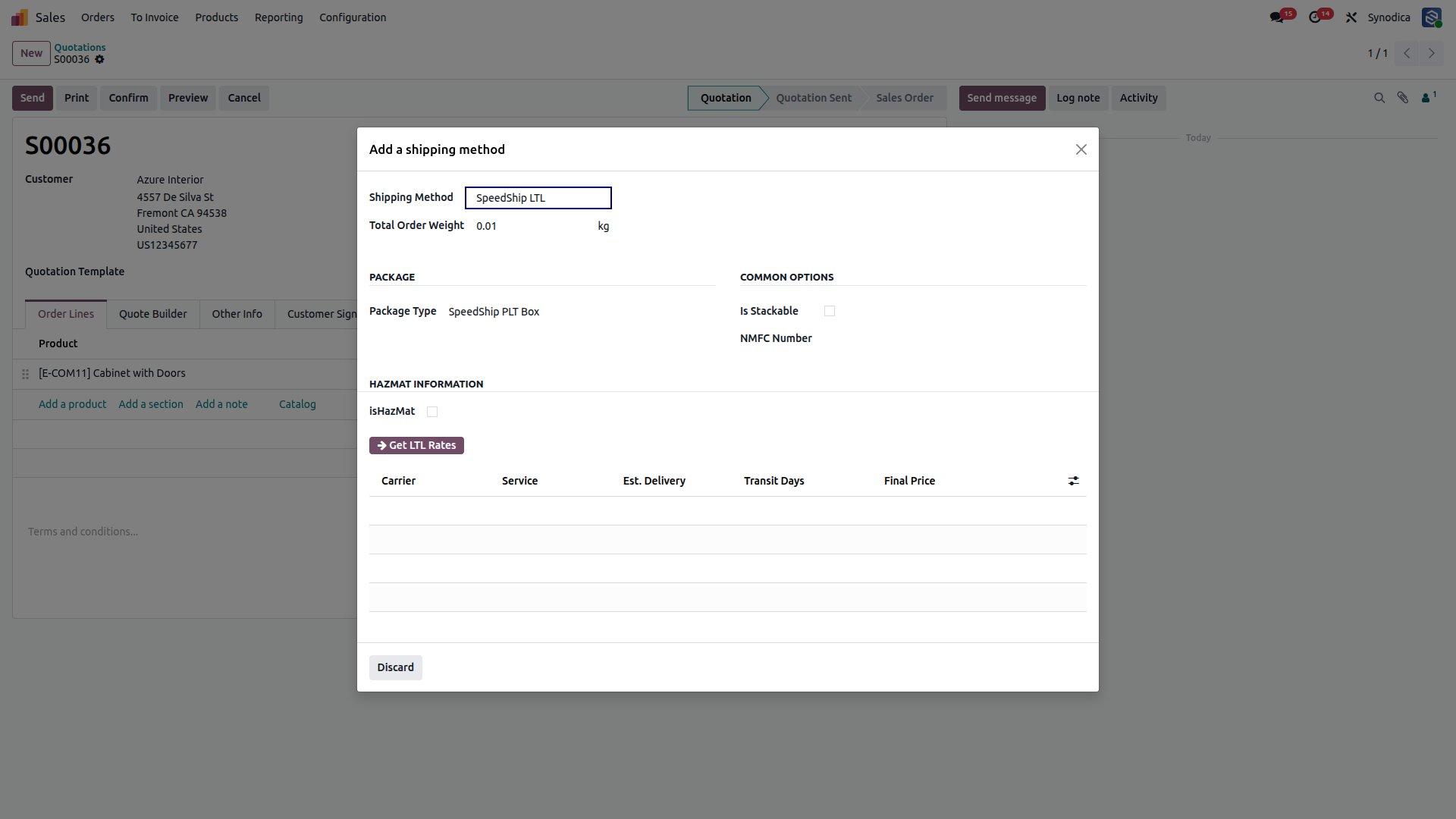Click Add a note link
1456x819 pixels.
[221, 404]
